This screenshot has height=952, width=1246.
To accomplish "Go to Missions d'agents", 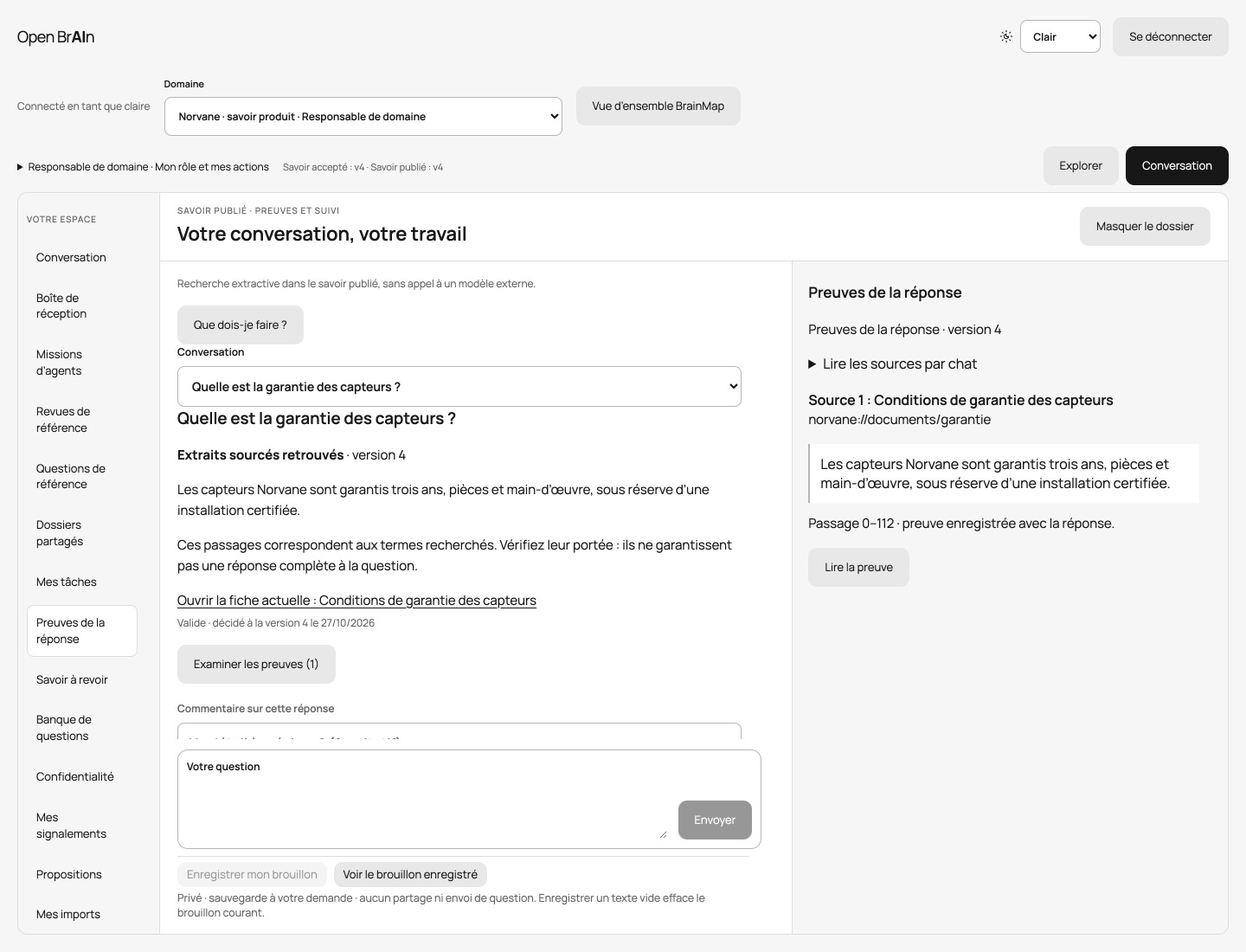I will coord(82,363).
